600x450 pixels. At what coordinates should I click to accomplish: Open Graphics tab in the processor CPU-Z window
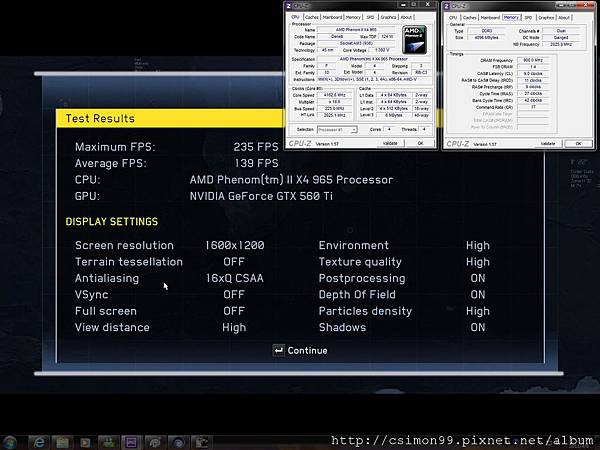click(x=388, y=17)
